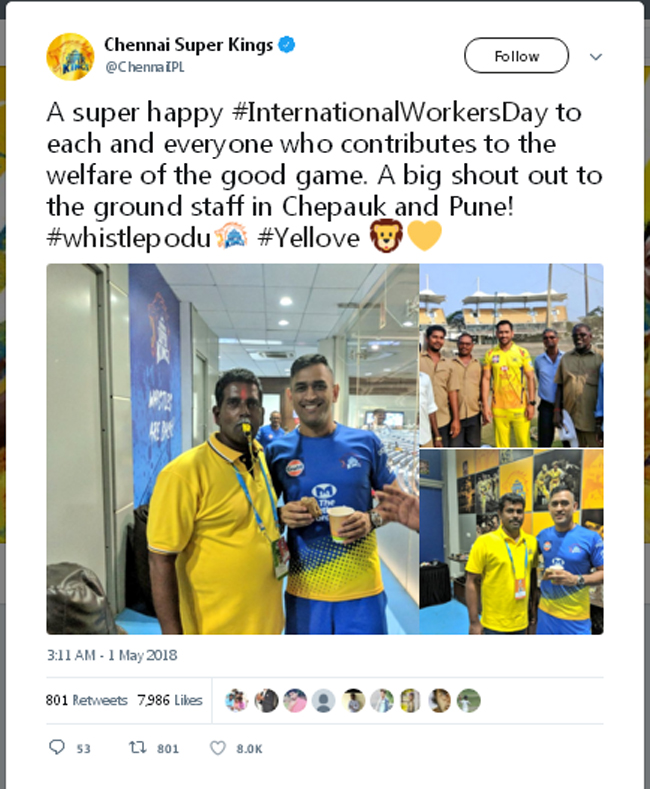This screenshot has width=650, height=789.
Task: Open the #whistlepodu hashtag
Action: (x=129, y=238)
